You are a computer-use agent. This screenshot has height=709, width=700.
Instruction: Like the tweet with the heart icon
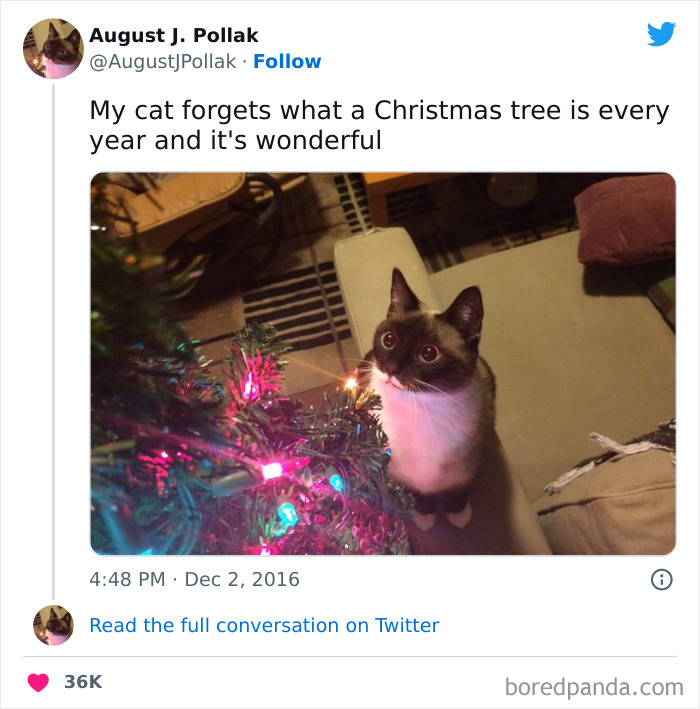click(38, 682)
